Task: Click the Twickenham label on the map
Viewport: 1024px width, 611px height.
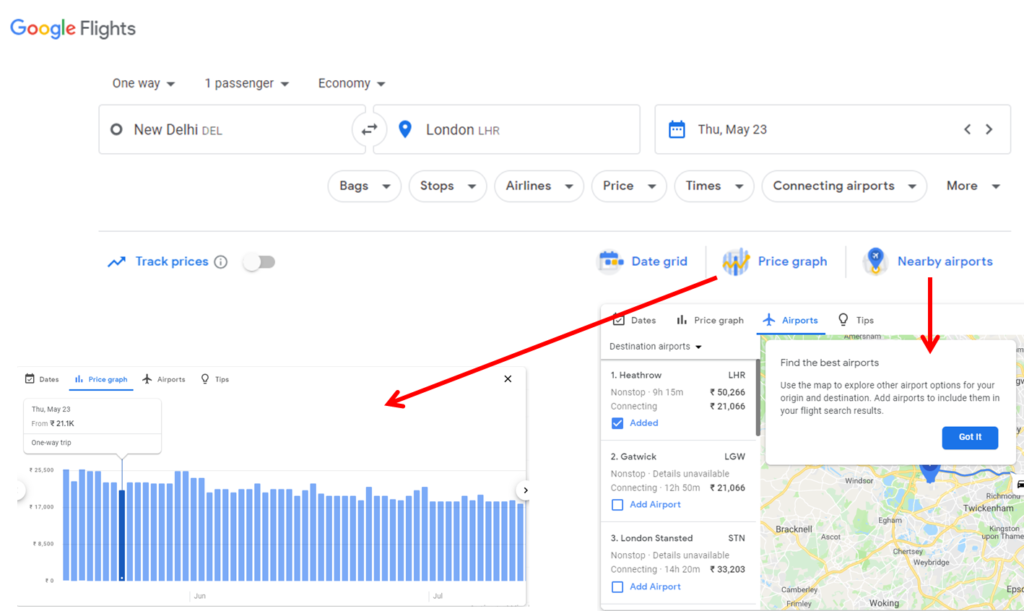Action: pos(988,508)
